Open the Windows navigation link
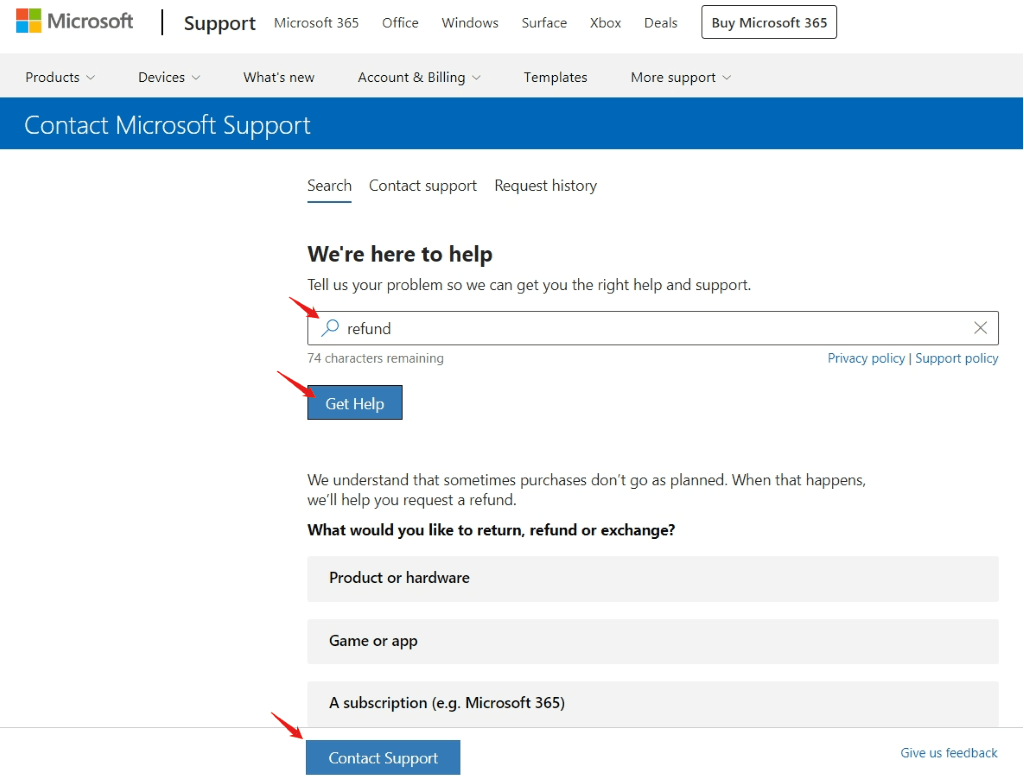Image resolution: width=1024 pixels, height=780 pixels. [470, 23]
